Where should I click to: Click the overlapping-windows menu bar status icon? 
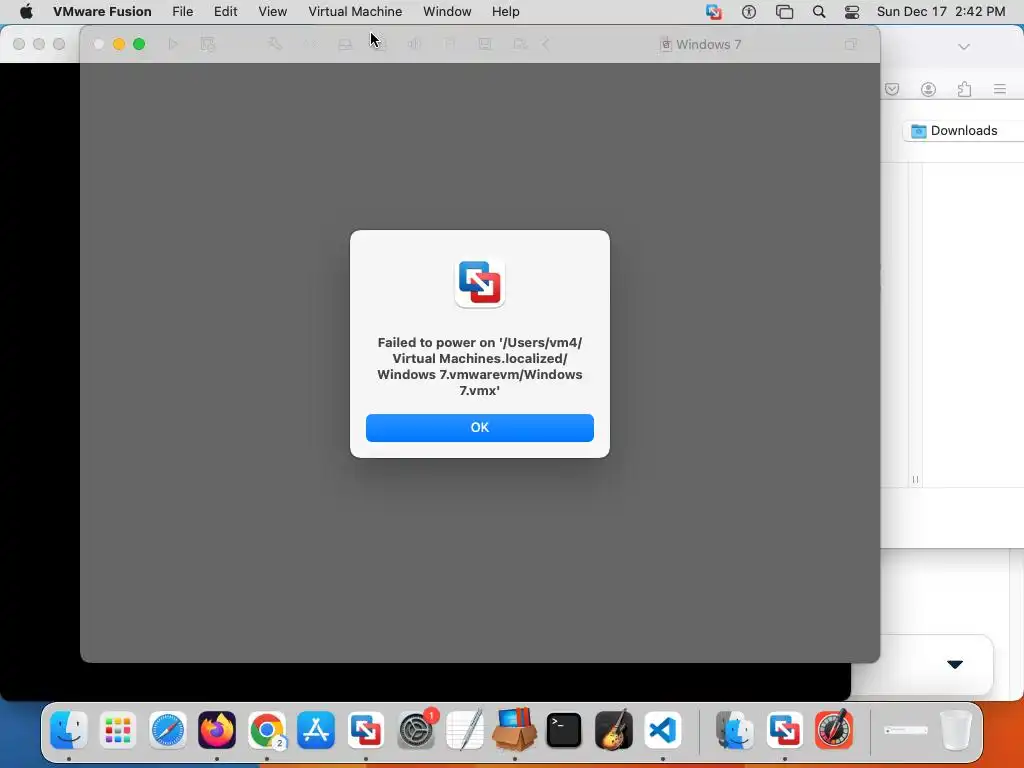(784, 12)
